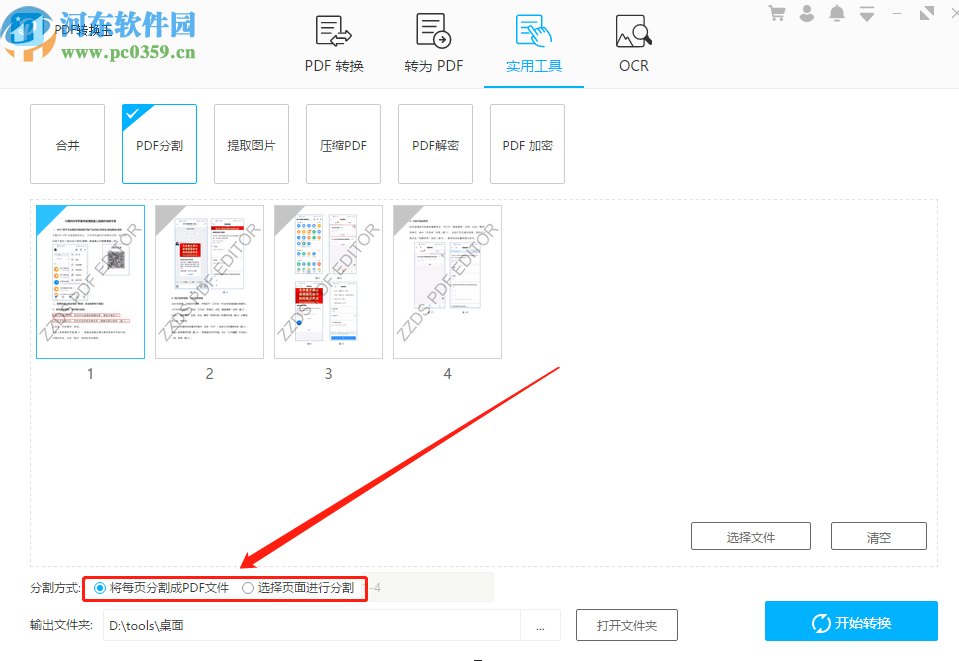Click the 打开文件夹 button
The height and width of the screenshot is (661, 959).
627,625
